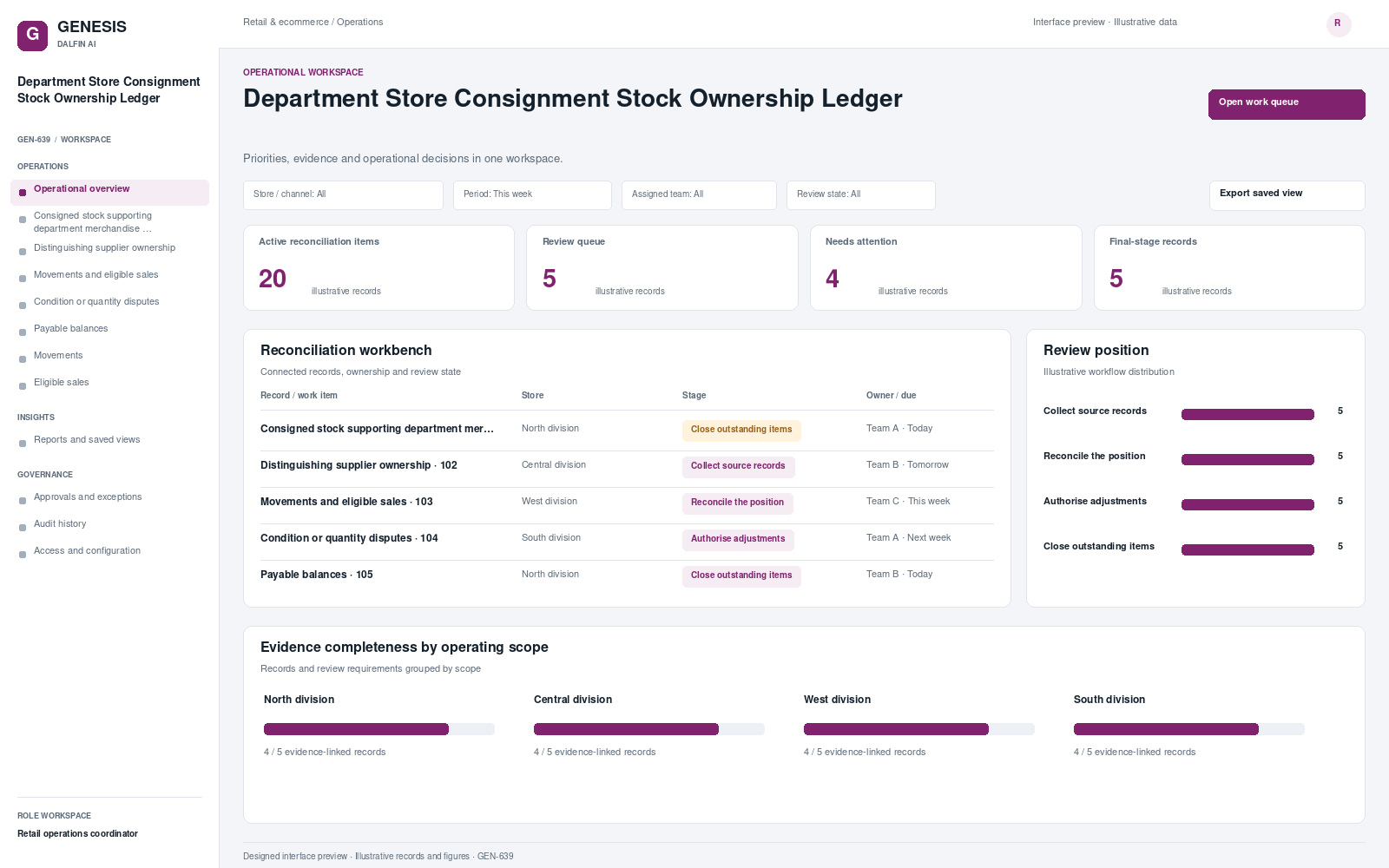Open the Review state filter dropdown
The height and width of the screenshot is (868, 1389).
tap(860, 195)
